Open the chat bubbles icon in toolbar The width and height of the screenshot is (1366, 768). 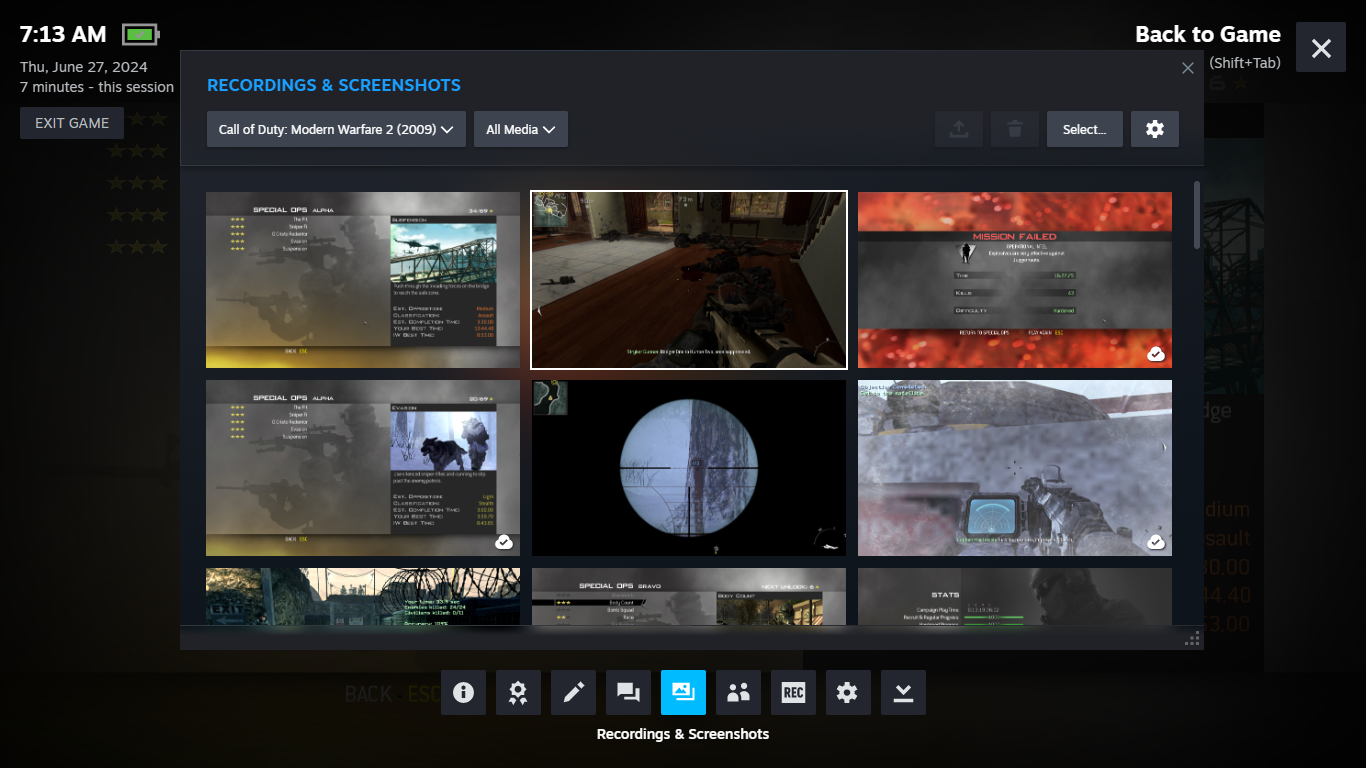click(x=628, y=692)
